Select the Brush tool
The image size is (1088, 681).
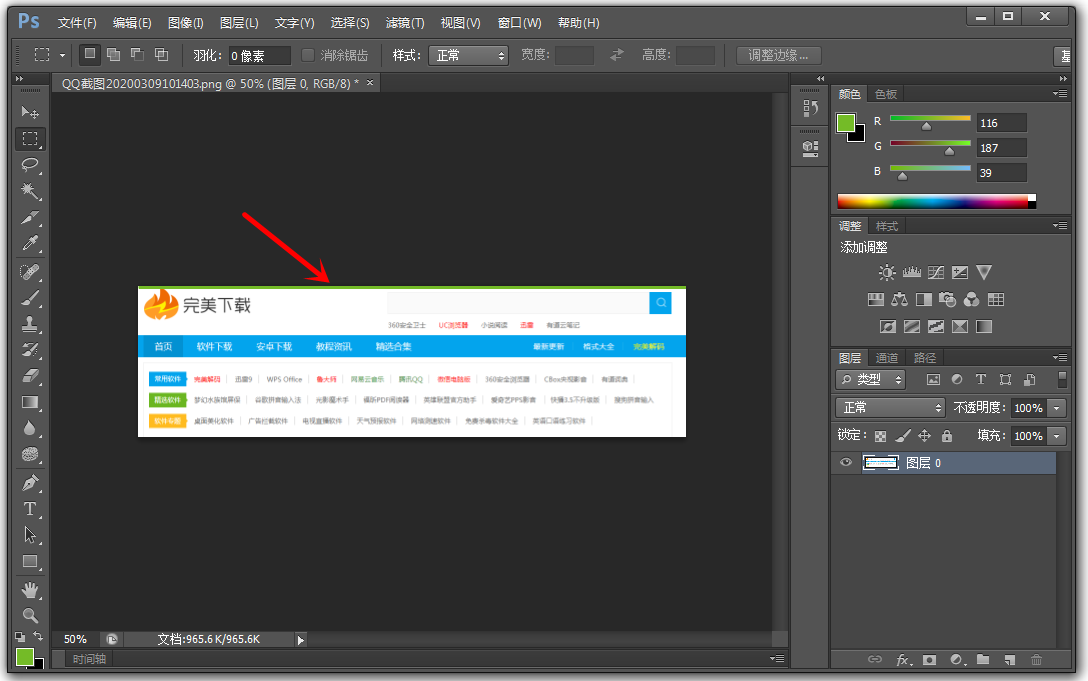click(x=30, y=298)
